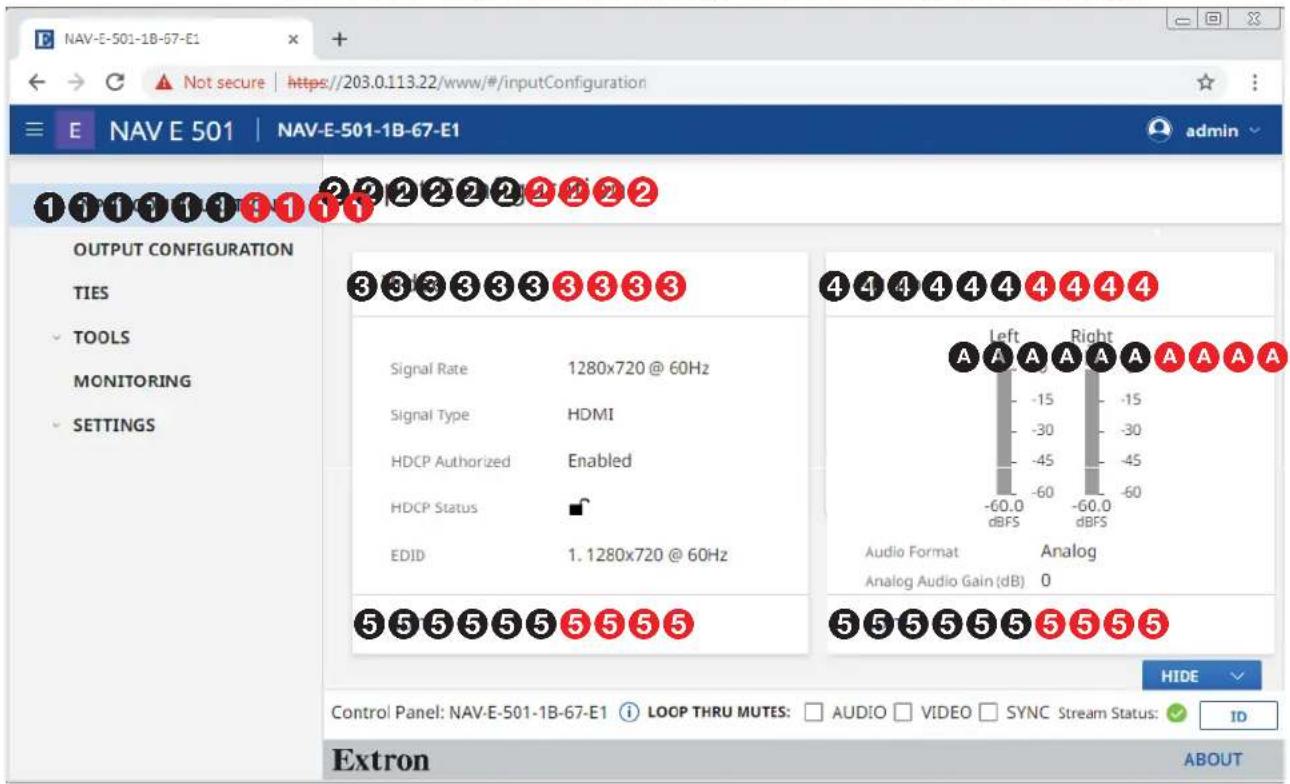Open the Monitoring page
The width and height of the screenshot is (1290, 784).
pyautogui.click(x=132, y=381)
